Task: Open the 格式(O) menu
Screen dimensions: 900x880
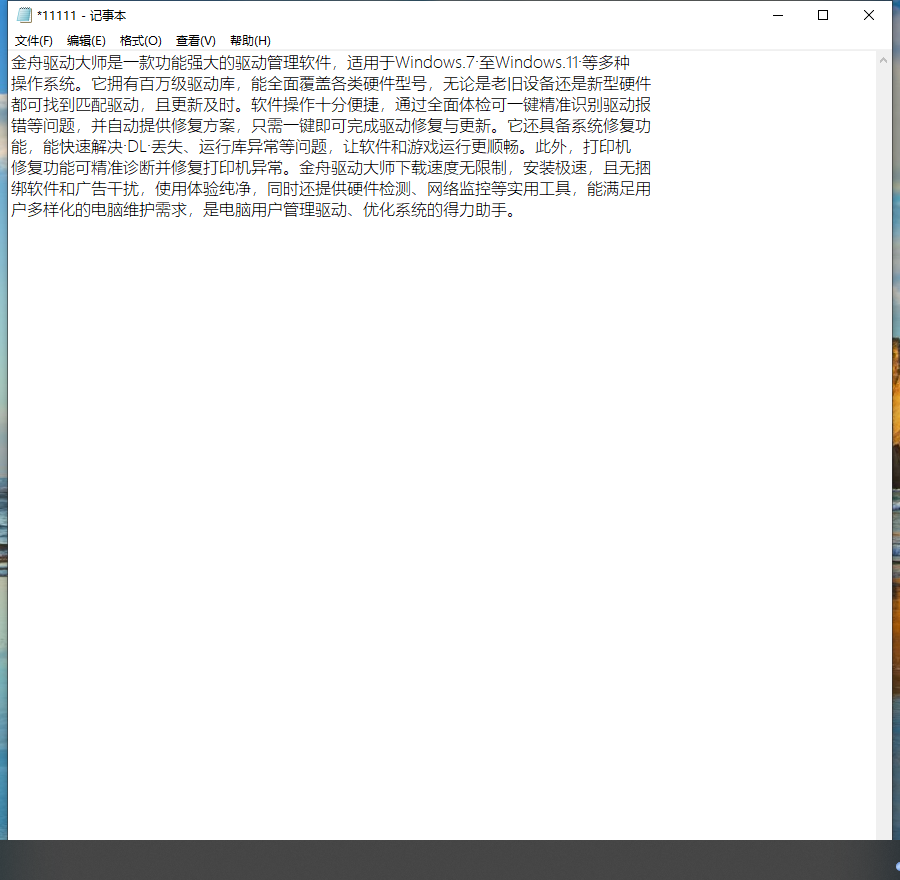Action: [x=140, y=41]
